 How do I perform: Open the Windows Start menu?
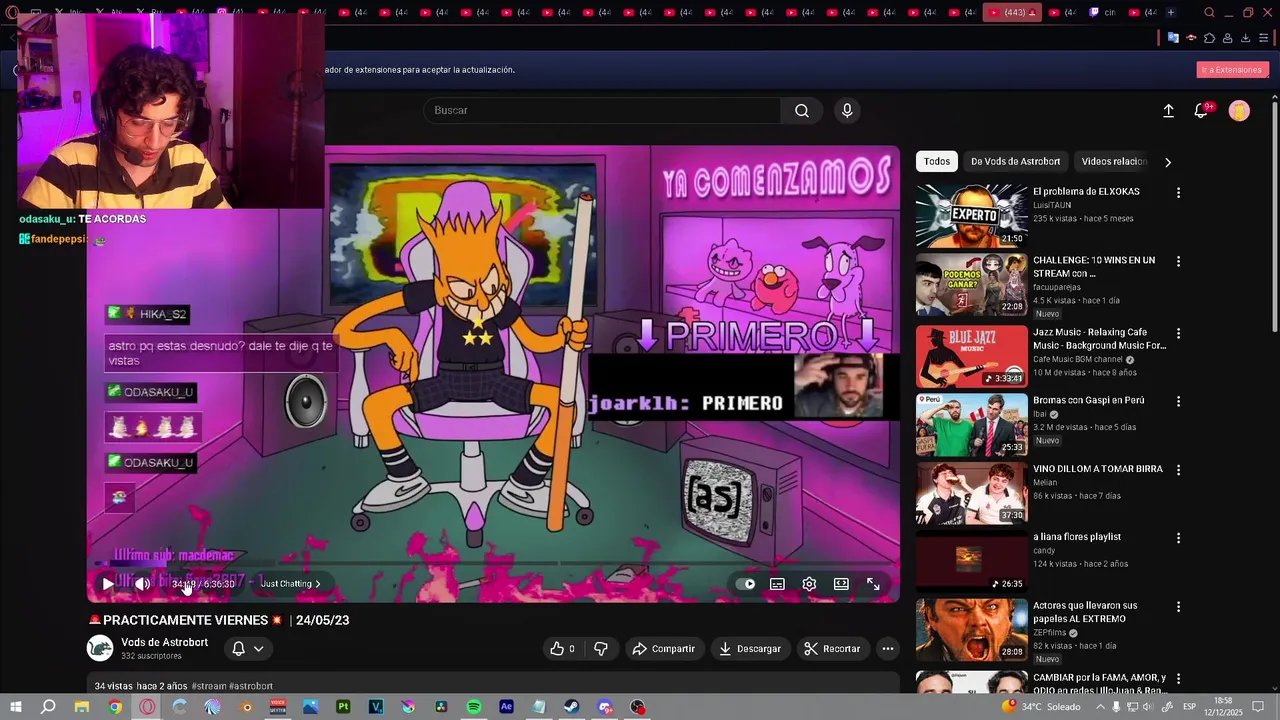(16, 707)
